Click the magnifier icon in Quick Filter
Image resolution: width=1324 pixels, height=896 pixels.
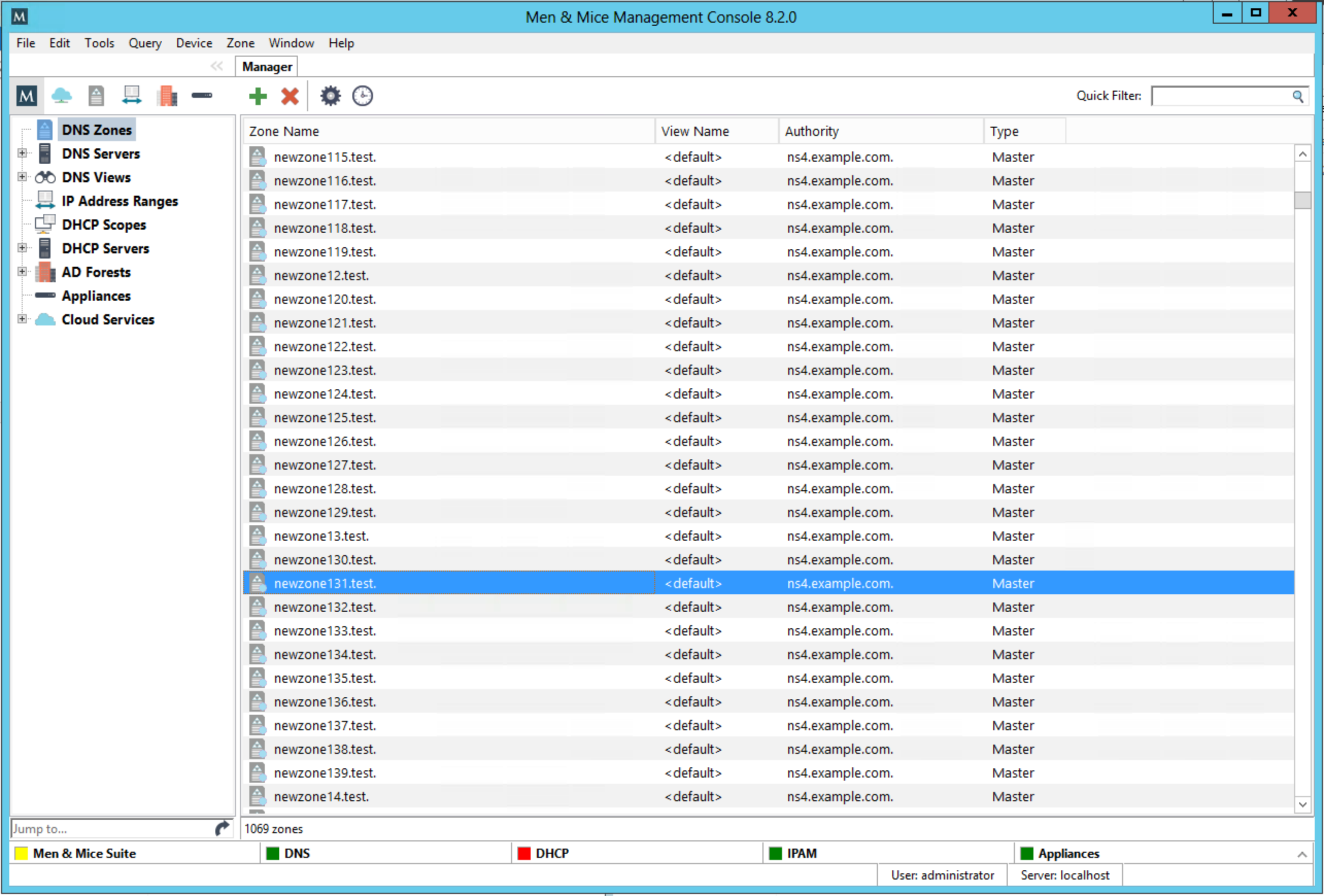tap(1297, 96)
